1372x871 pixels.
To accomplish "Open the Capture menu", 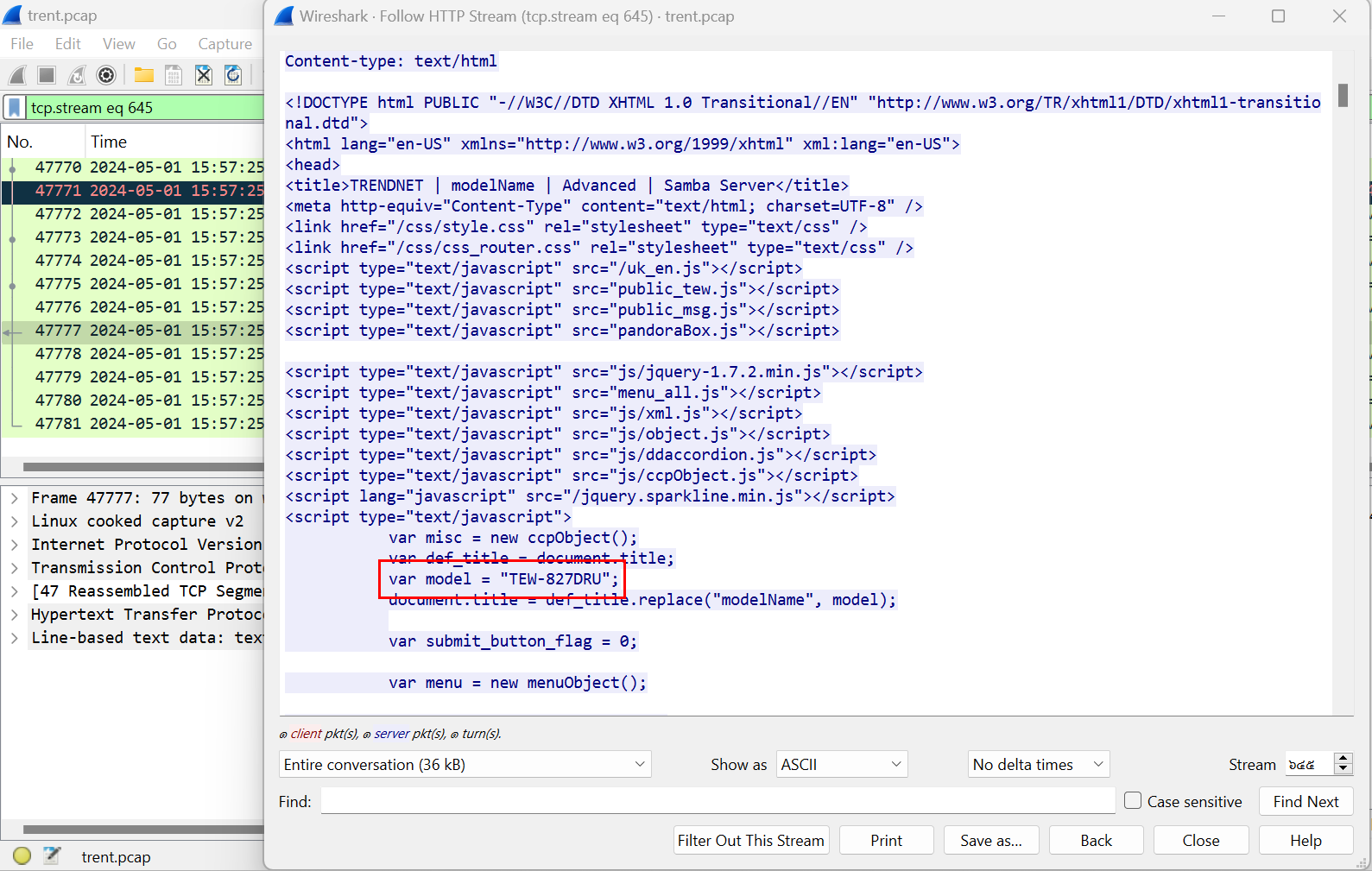I will tap(224, 44).
